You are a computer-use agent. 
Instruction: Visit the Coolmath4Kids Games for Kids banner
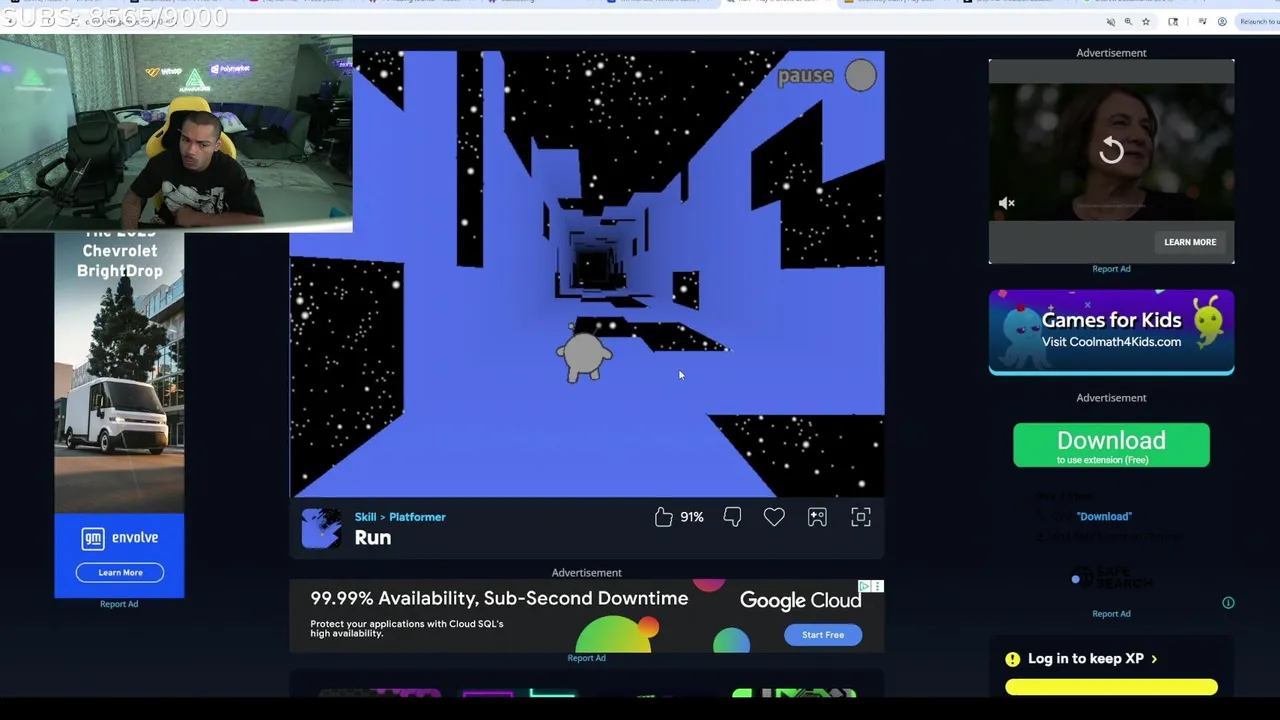tap(1111, 332)
